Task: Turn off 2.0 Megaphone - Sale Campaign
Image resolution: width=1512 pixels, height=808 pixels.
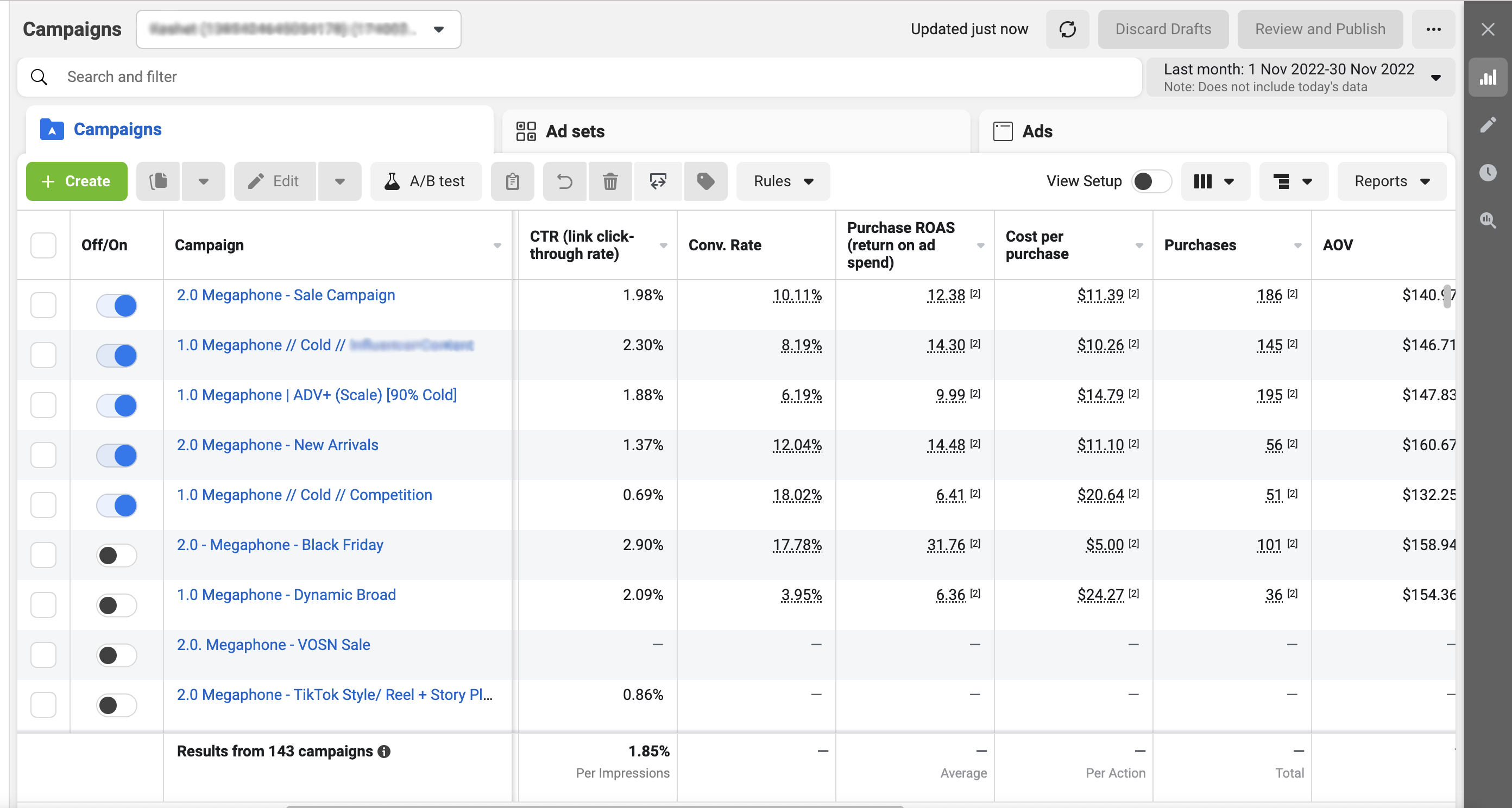Action: click(x=117, y=306)
